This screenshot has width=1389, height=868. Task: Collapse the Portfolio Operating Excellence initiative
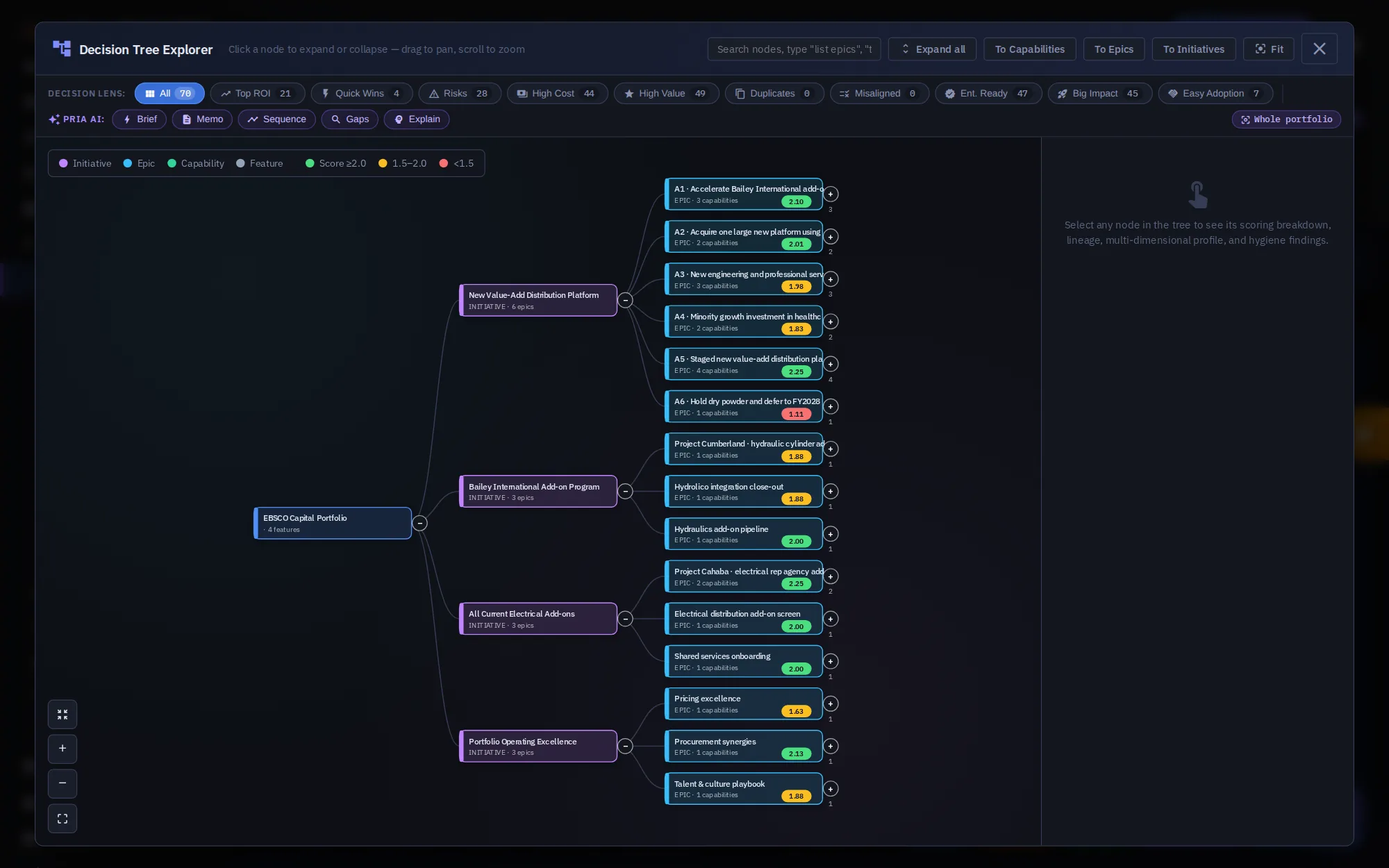click(x=626, y=746)
